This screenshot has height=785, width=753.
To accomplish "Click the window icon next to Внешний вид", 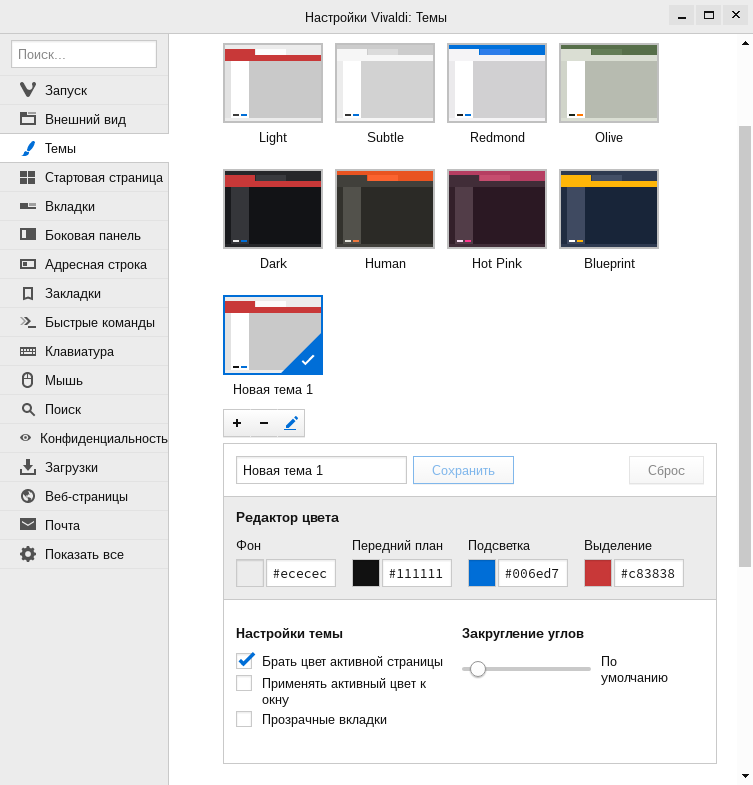I will 28,119.
